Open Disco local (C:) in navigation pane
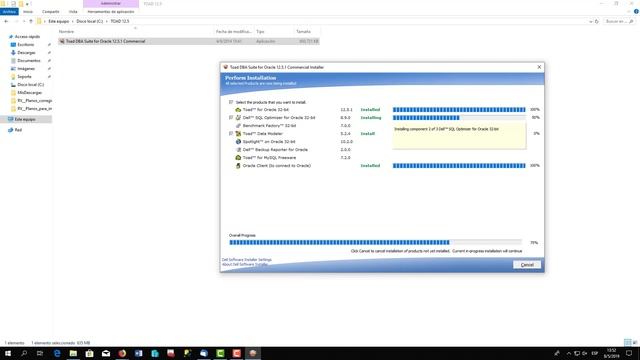 (30, 85)
